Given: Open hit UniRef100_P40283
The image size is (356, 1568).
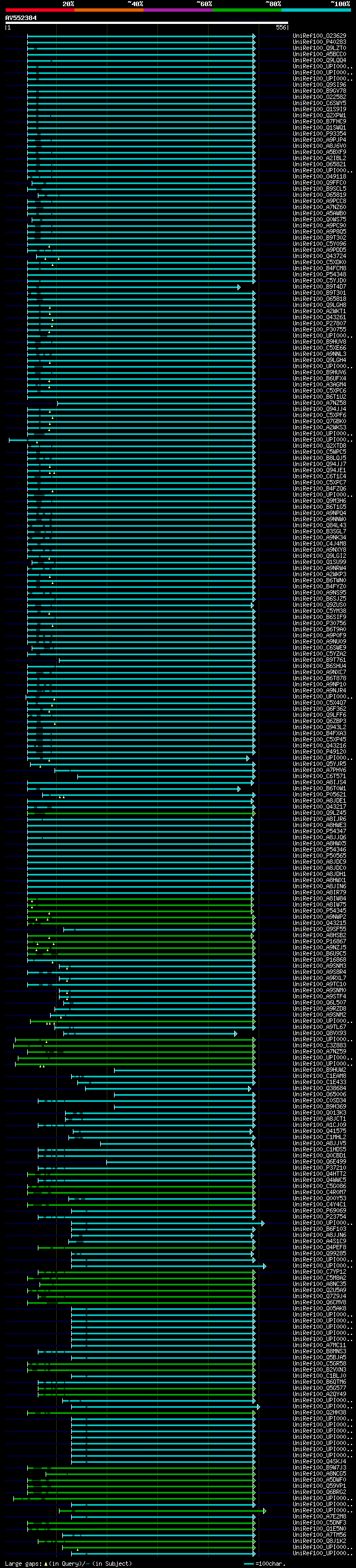Looking at the screenshot, I should (x=319, y=42).
